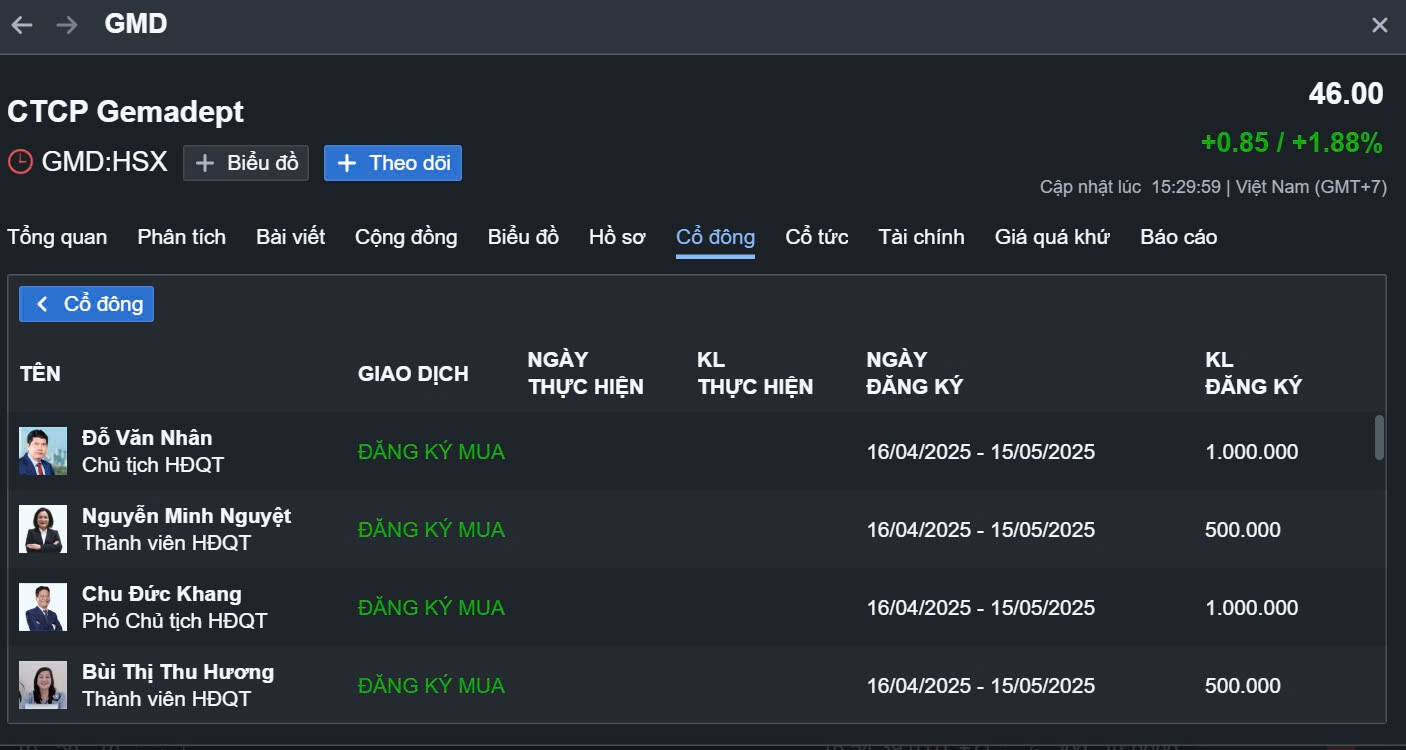1406x750 pixels.
Task: Click 1.000.000 volume in Chu Đức Khang row
Action: (1252, 608)
